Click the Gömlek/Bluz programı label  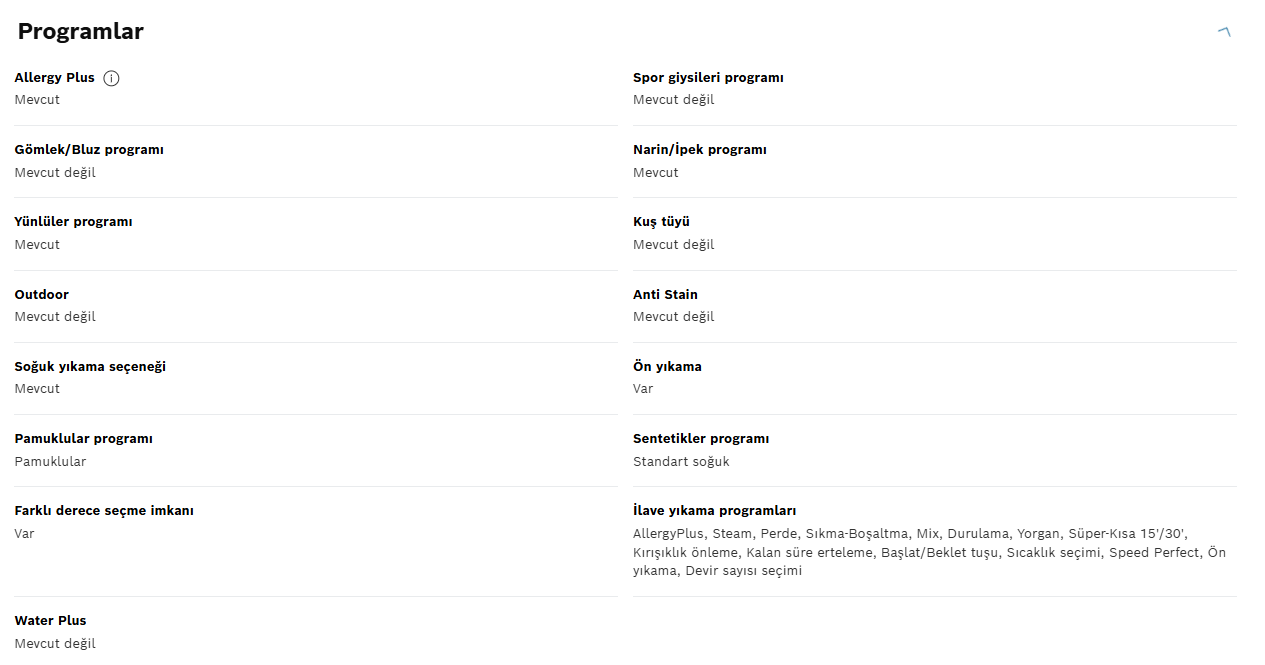pos(89,150)
